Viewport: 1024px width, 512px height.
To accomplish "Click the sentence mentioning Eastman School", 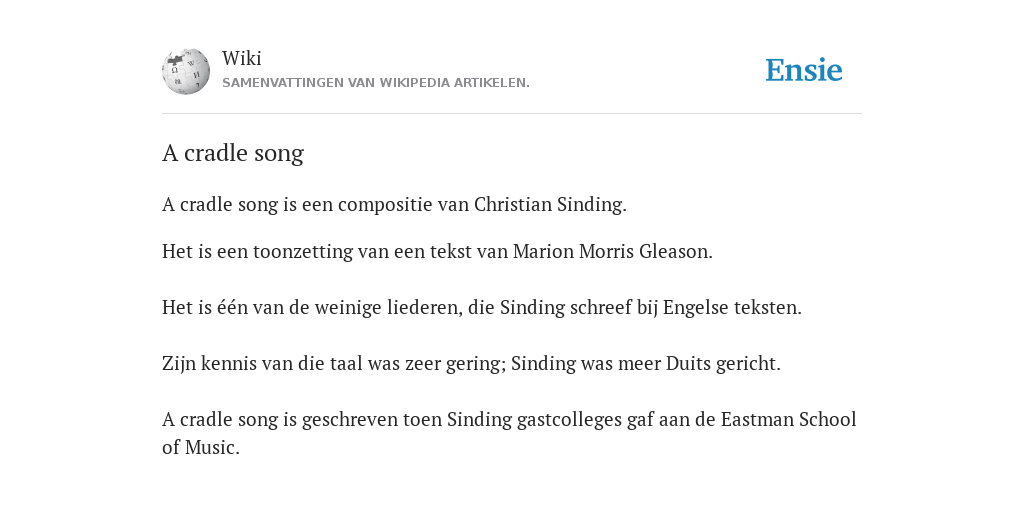I will coord(509,433).
